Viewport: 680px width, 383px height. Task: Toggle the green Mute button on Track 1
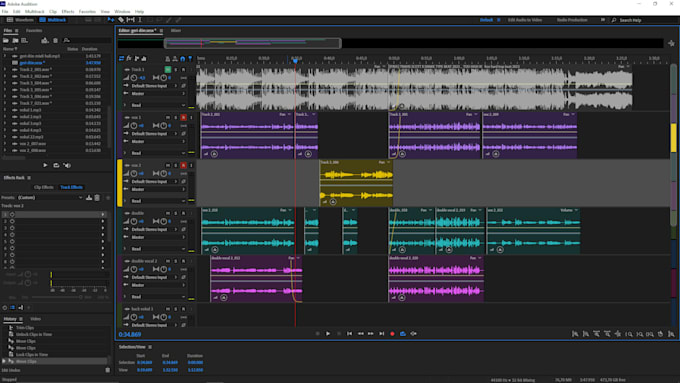pos(168,69)
